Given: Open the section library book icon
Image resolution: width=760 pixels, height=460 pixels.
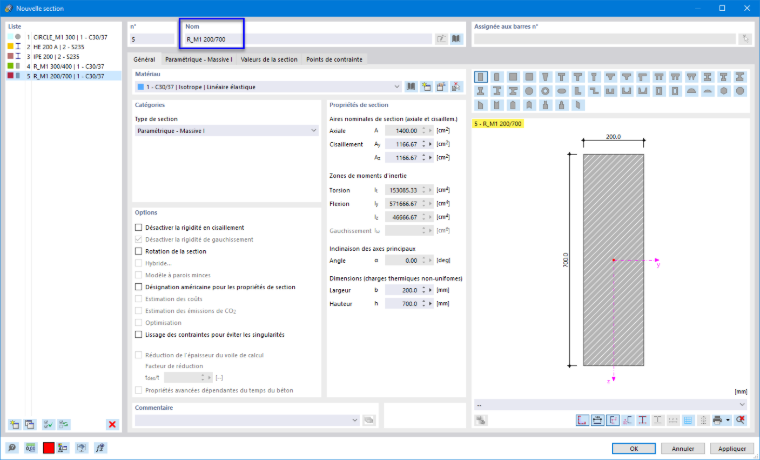Looking at the screenshot, I should point(456,39).
